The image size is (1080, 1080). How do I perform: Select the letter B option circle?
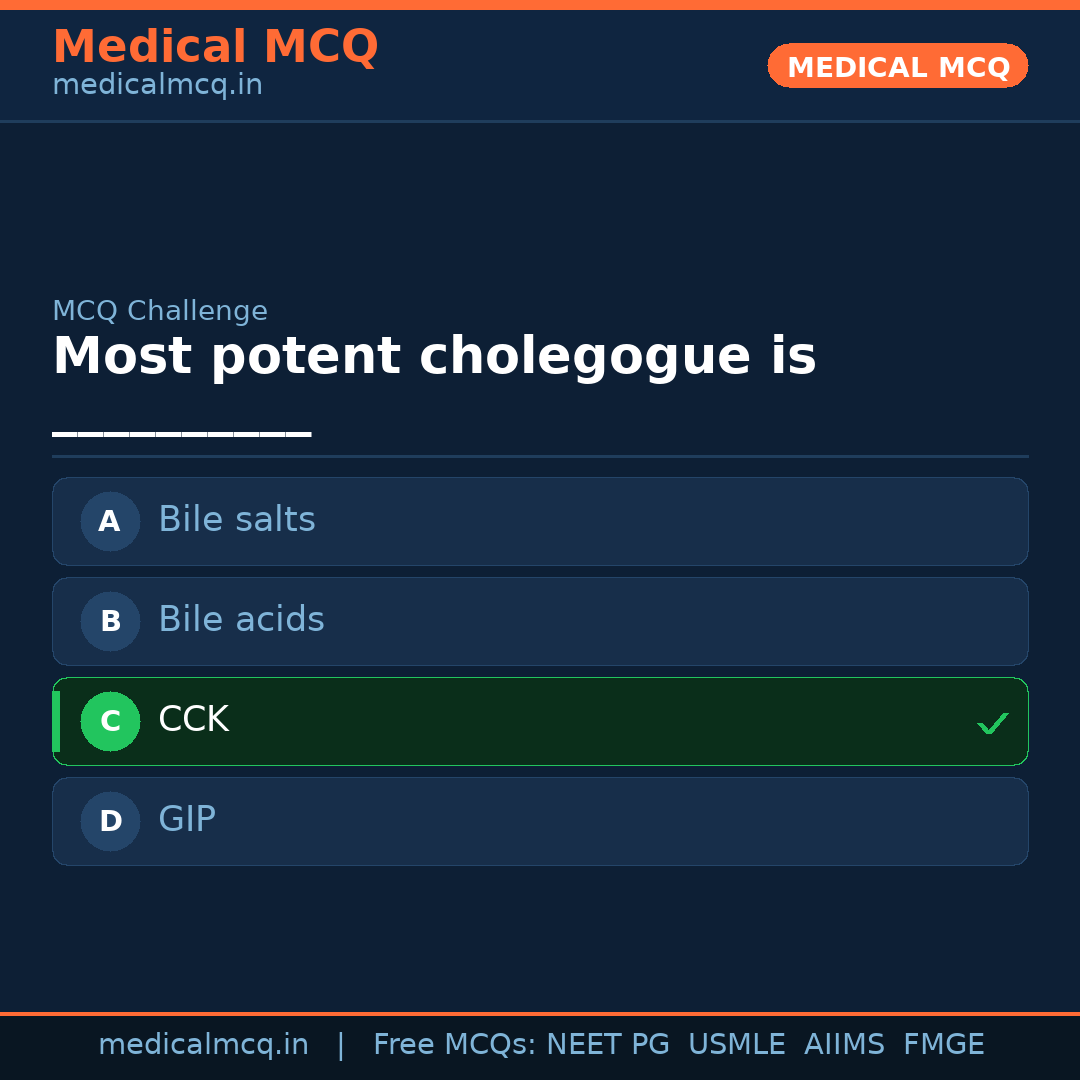pyautogui.click(x=110, y=621)
